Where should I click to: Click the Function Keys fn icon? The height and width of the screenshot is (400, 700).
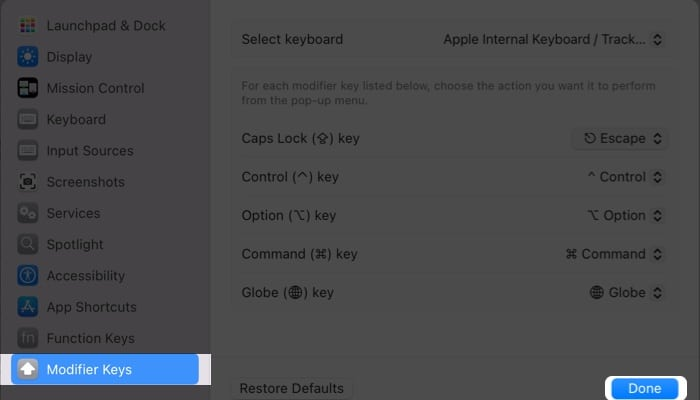28,338
